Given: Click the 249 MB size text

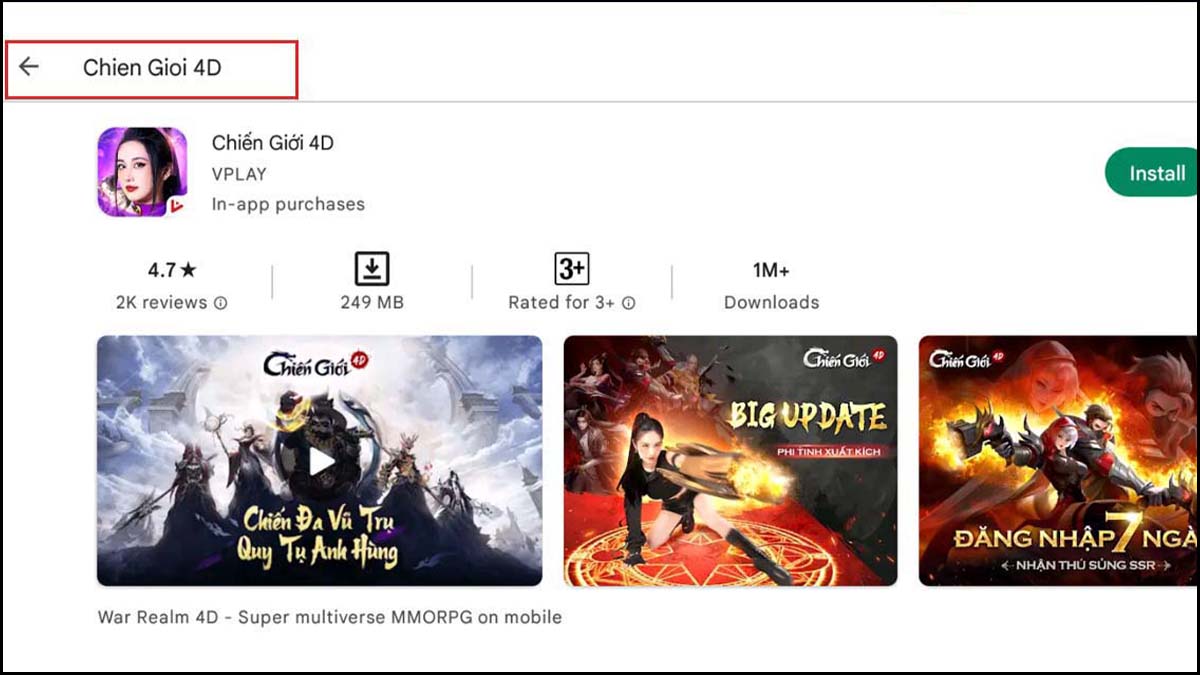Looking at the screenshot, I should (372, 302).
